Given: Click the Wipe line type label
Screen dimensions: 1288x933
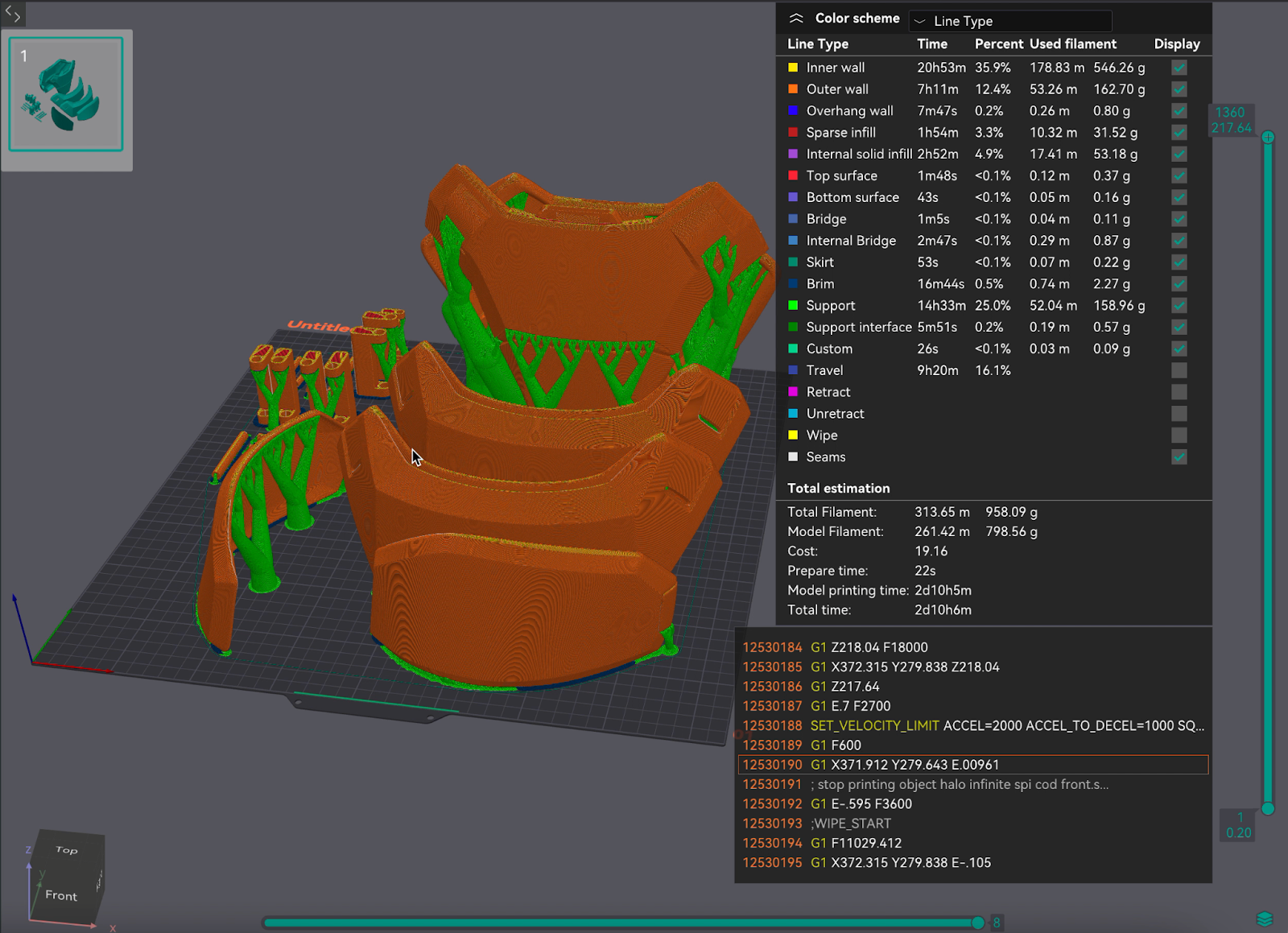Looking at the screenshot, I should [822, 436].
